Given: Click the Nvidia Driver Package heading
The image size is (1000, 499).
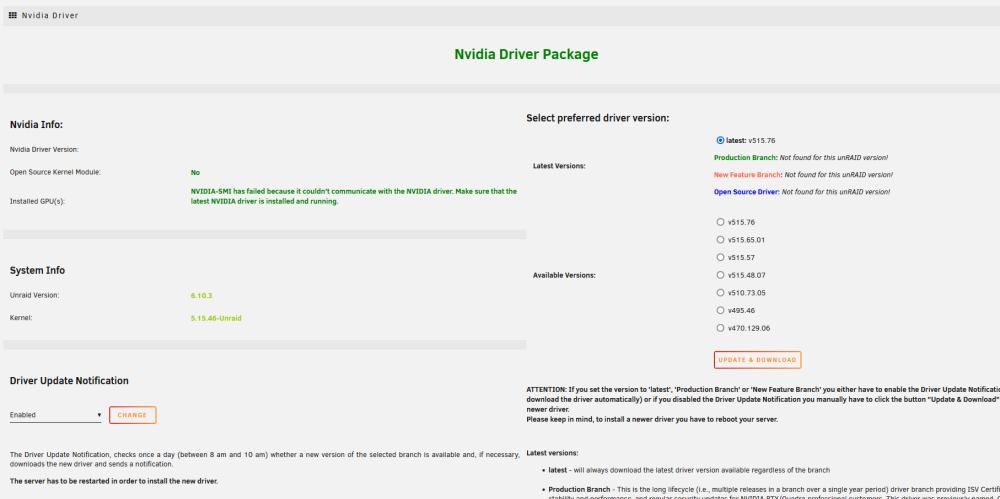Looking at the screenshot, I should 526,54.
